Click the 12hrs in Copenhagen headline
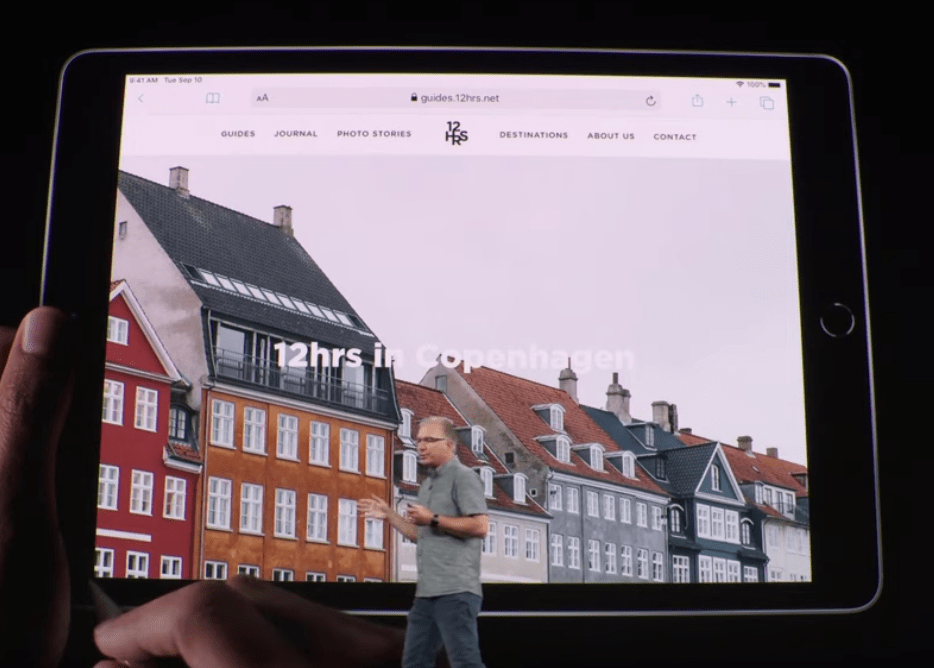Image resolution: width=934 pixels, height=668 pixels. click(454, 356)
